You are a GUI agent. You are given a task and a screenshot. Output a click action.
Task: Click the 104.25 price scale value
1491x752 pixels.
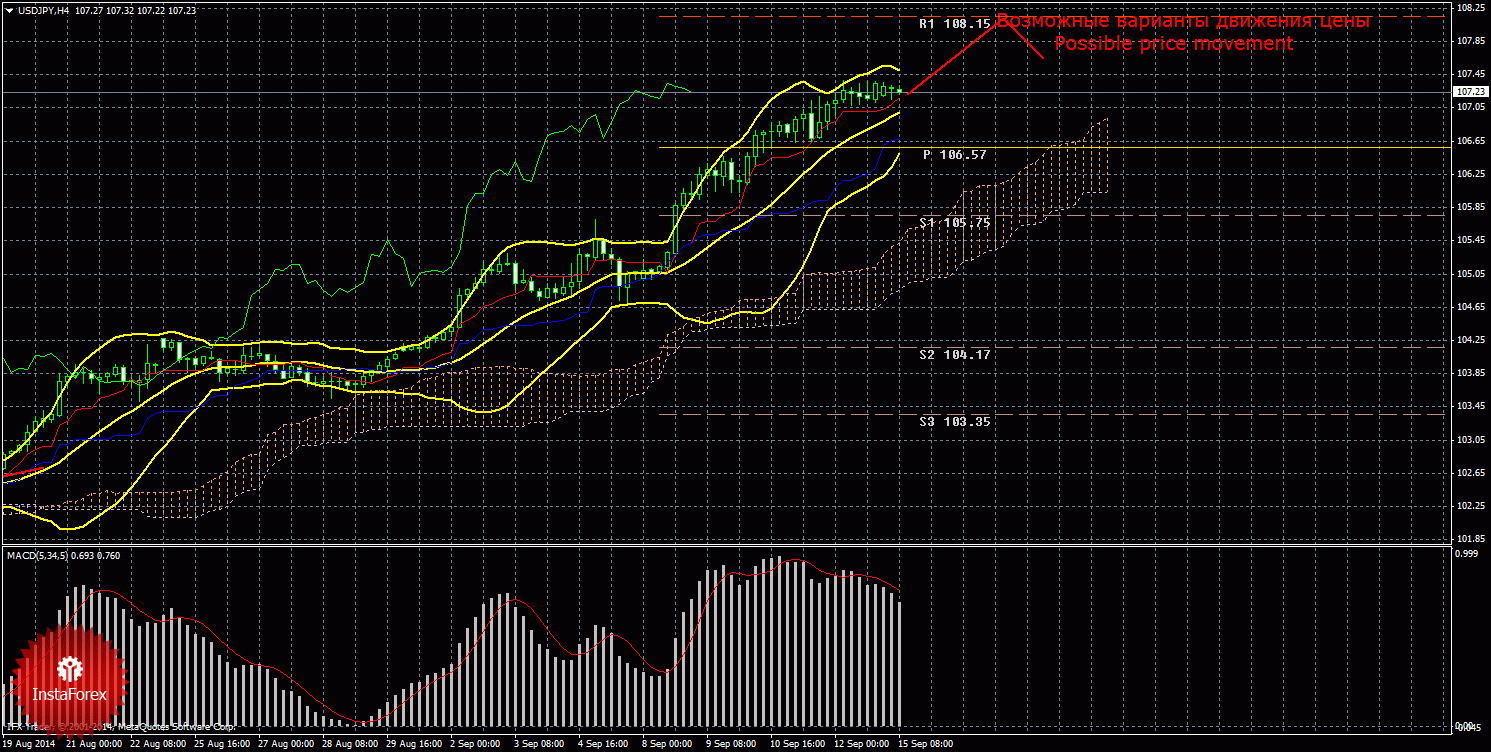[1469, 340]
